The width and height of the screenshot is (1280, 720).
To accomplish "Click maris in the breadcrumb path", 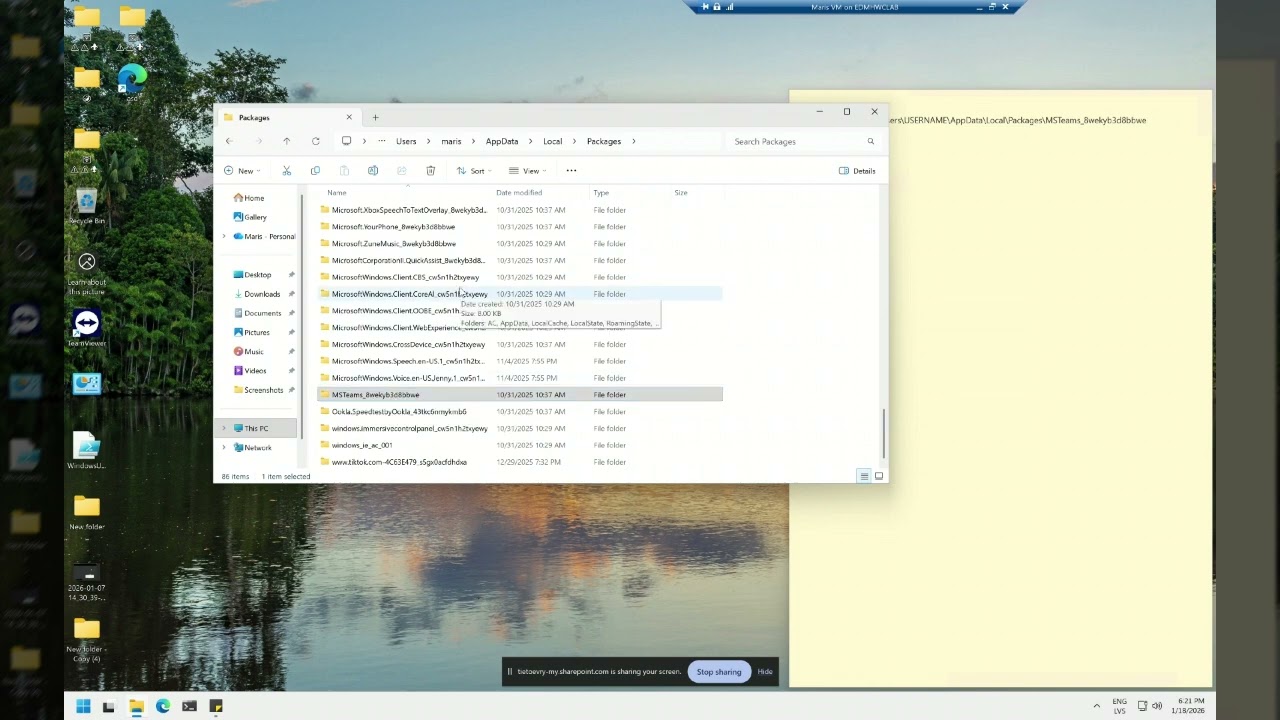I will click(x=451, y=141).
